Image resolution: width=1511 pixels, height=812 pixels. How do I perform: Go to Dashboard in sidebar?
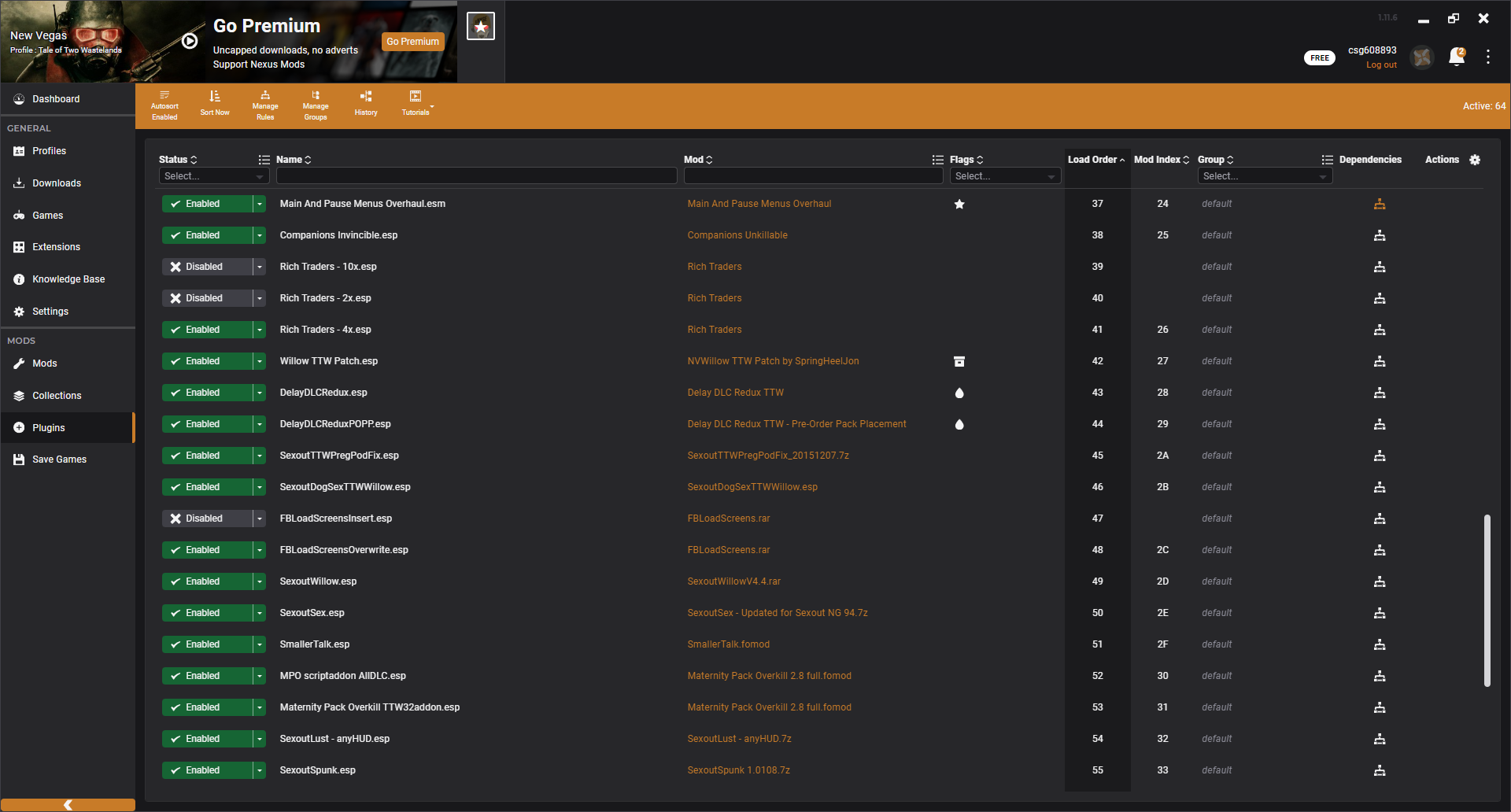tap(68, 99)
